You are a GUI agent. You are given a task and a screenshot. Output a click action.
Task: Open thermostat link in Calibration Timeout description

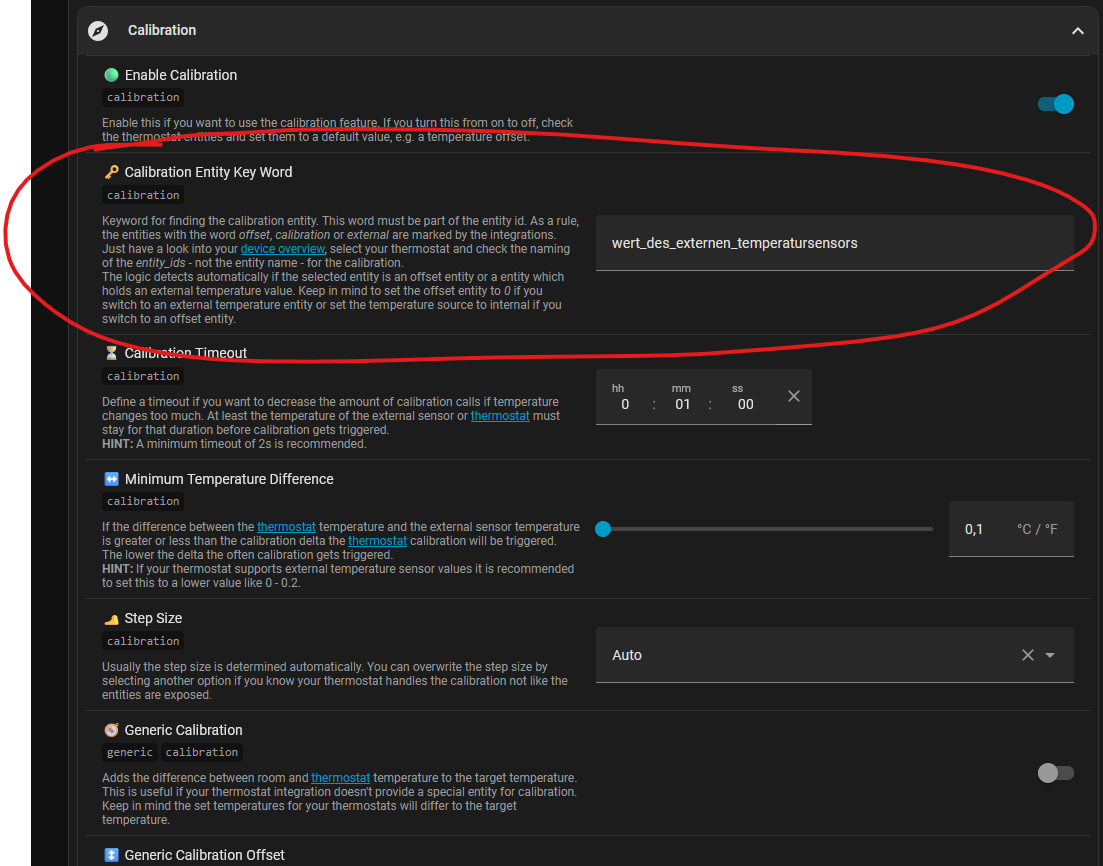click(x=499, y=416)
